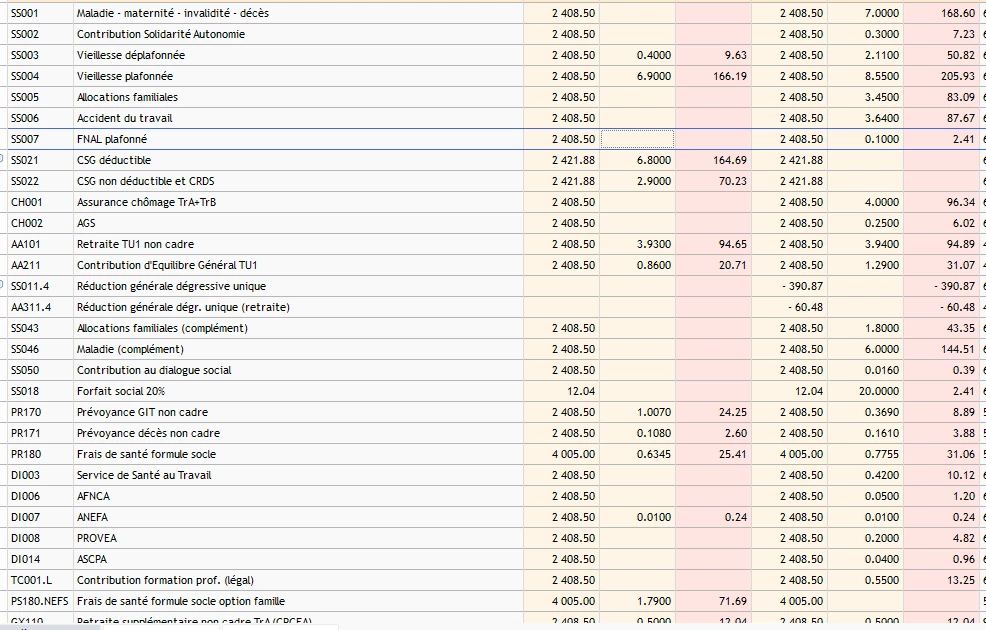Image resolution: width=986 pixels, height=630 pixels.
Task: Select 'Réduction générale dégr. unique (retraite)' label
Action: coord(183,307)
